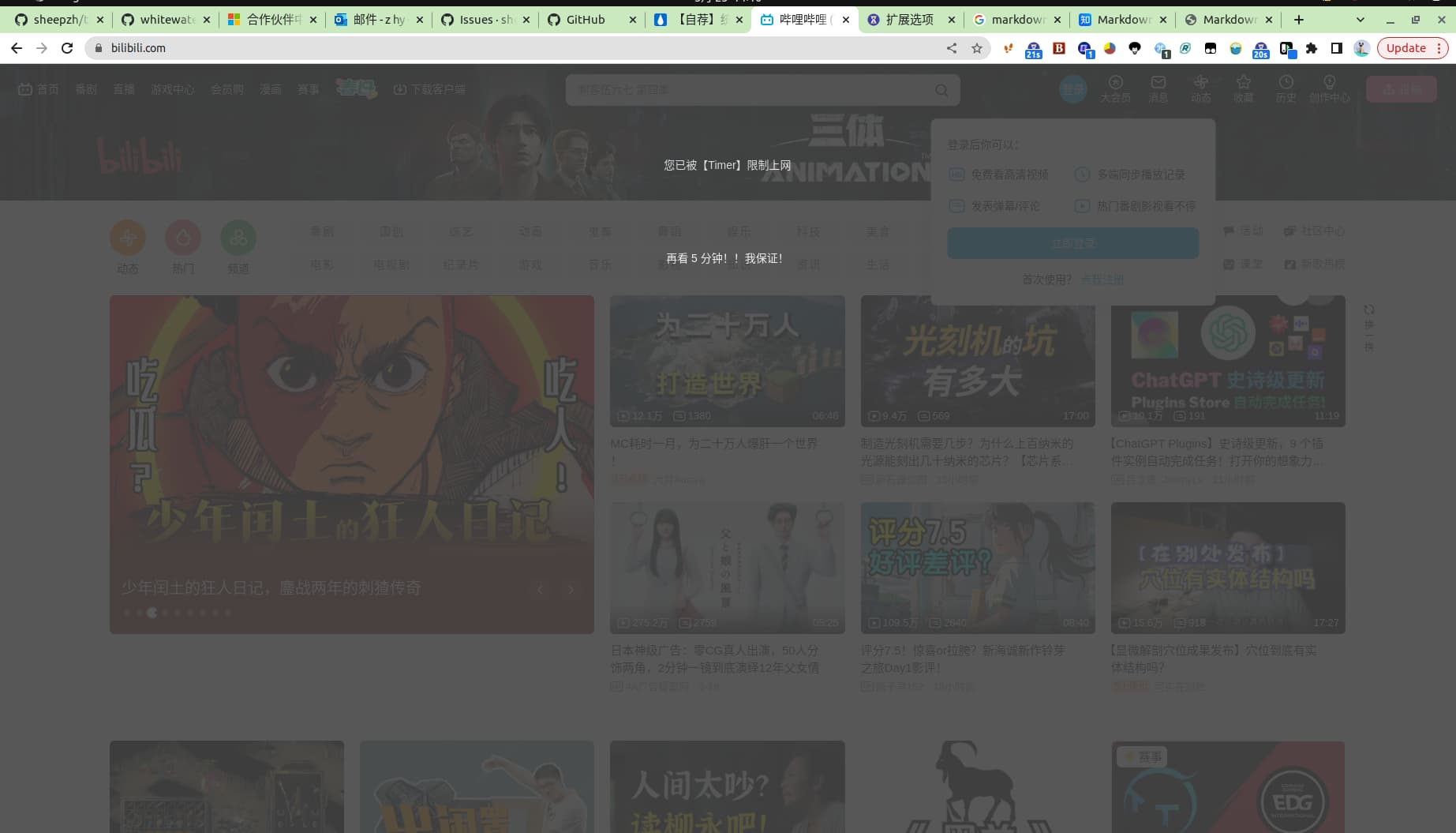Switch to the 扩展选项 tab
1456x833 pixels.
tap(909, 20)
